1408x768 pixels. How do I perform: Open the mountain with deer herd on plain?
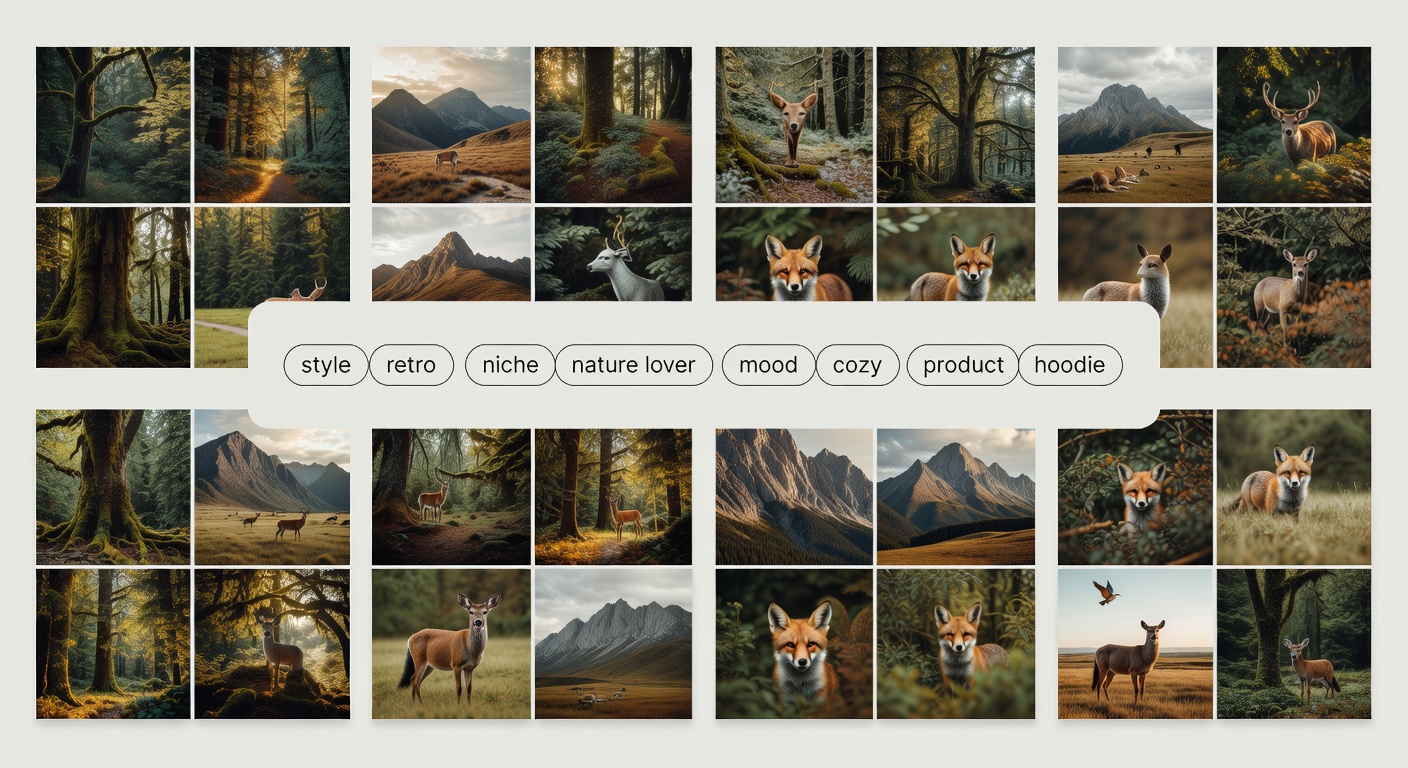272,487
